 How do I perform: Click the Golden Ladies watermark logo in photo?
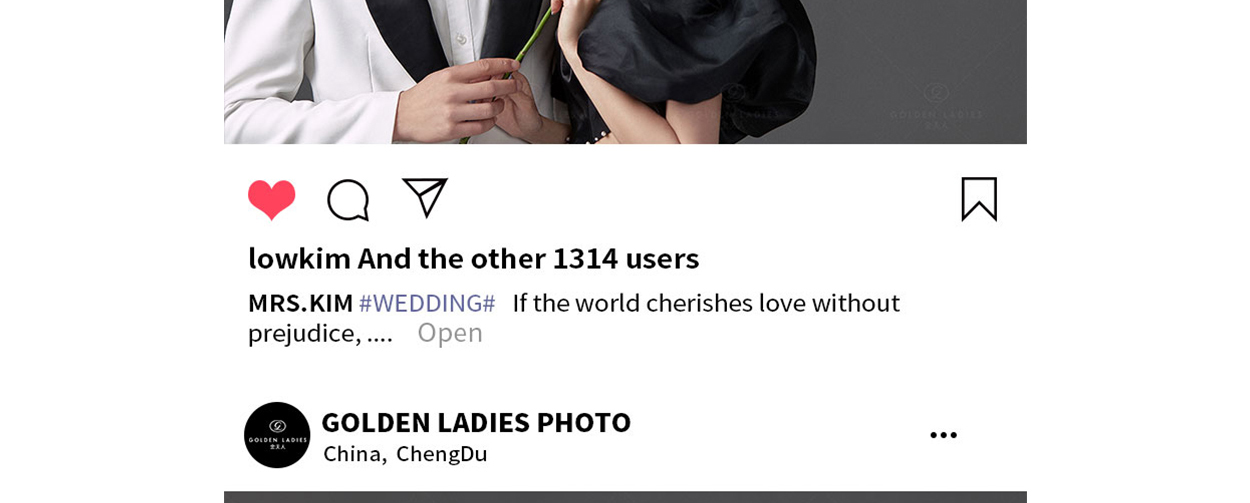tap(936, 105)
